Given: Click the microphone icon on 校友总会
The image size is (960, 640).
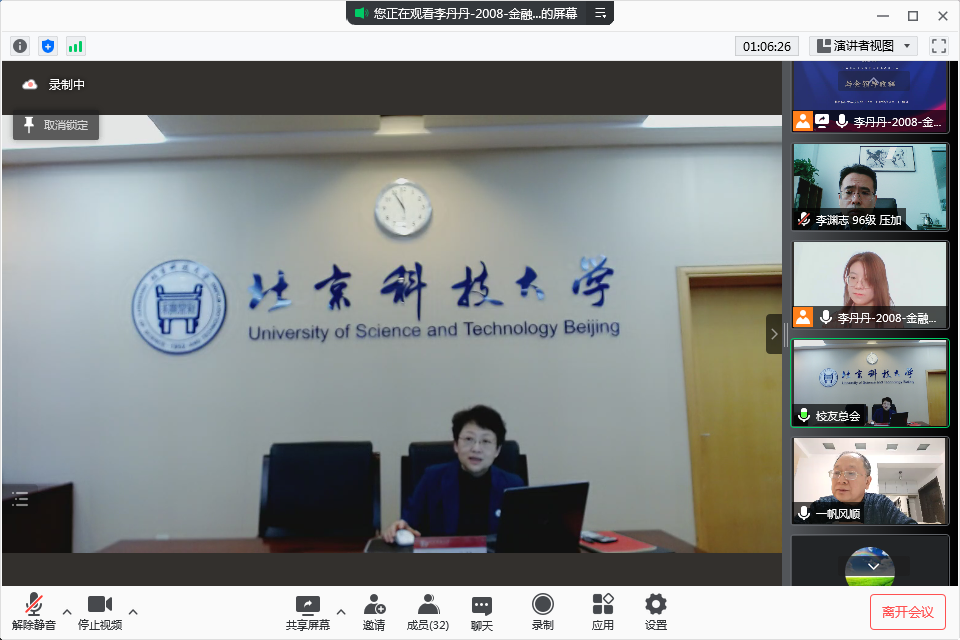Looking at the screenshot, I should point(804,415).
